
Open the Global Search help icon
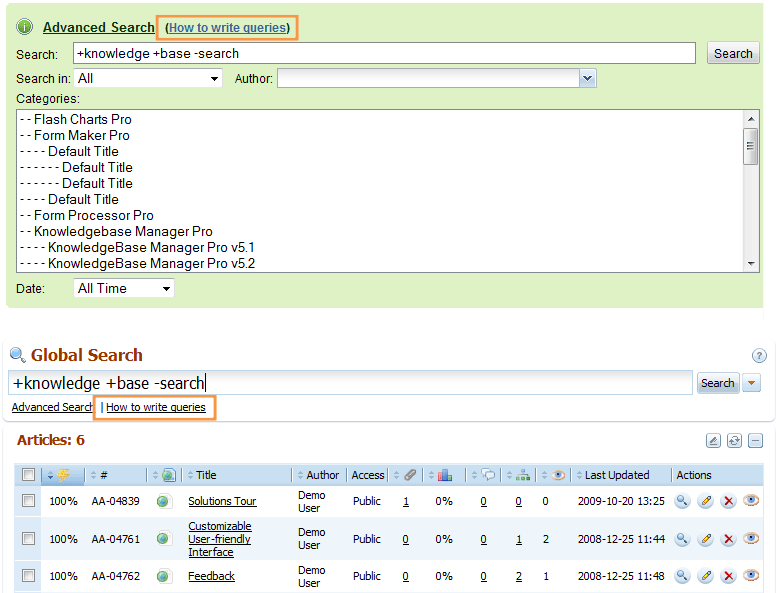(x=759, y=355)
